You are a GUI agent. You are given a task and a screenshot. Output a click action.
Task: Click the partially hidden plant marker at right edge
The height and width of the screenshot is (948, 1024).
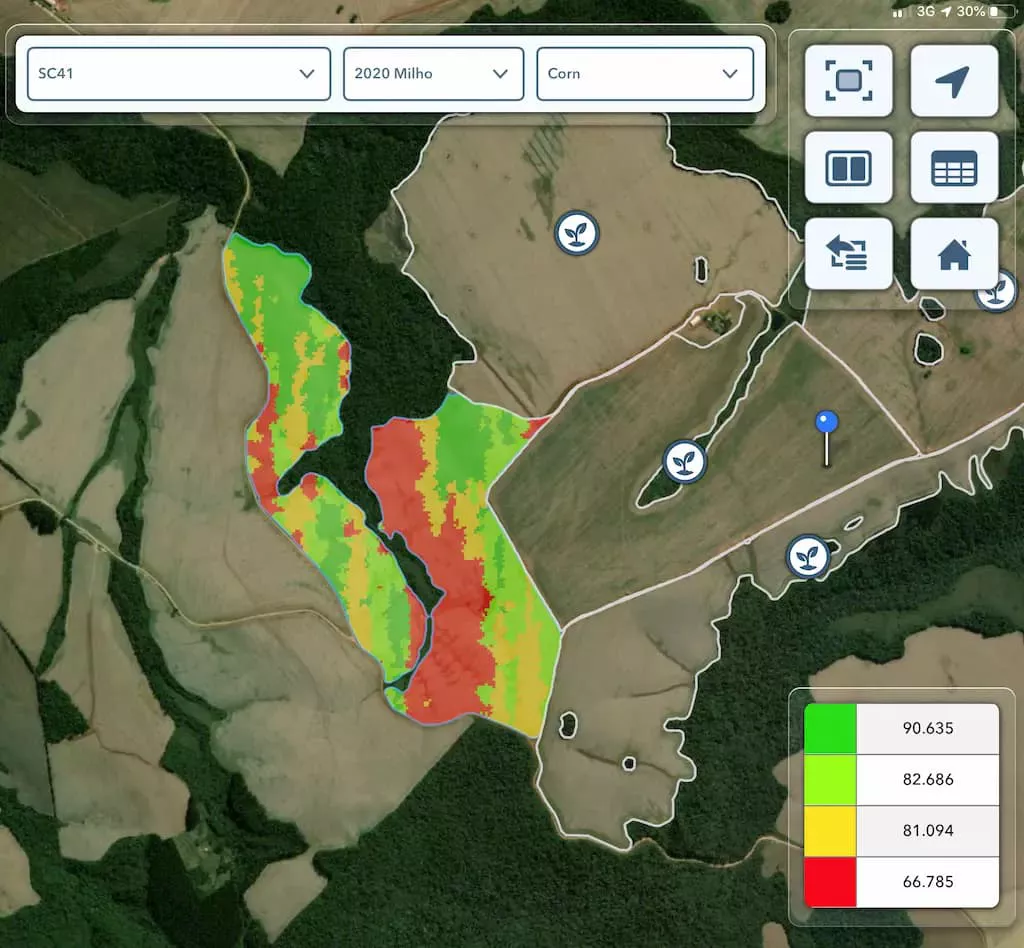[x=997, y=293]
